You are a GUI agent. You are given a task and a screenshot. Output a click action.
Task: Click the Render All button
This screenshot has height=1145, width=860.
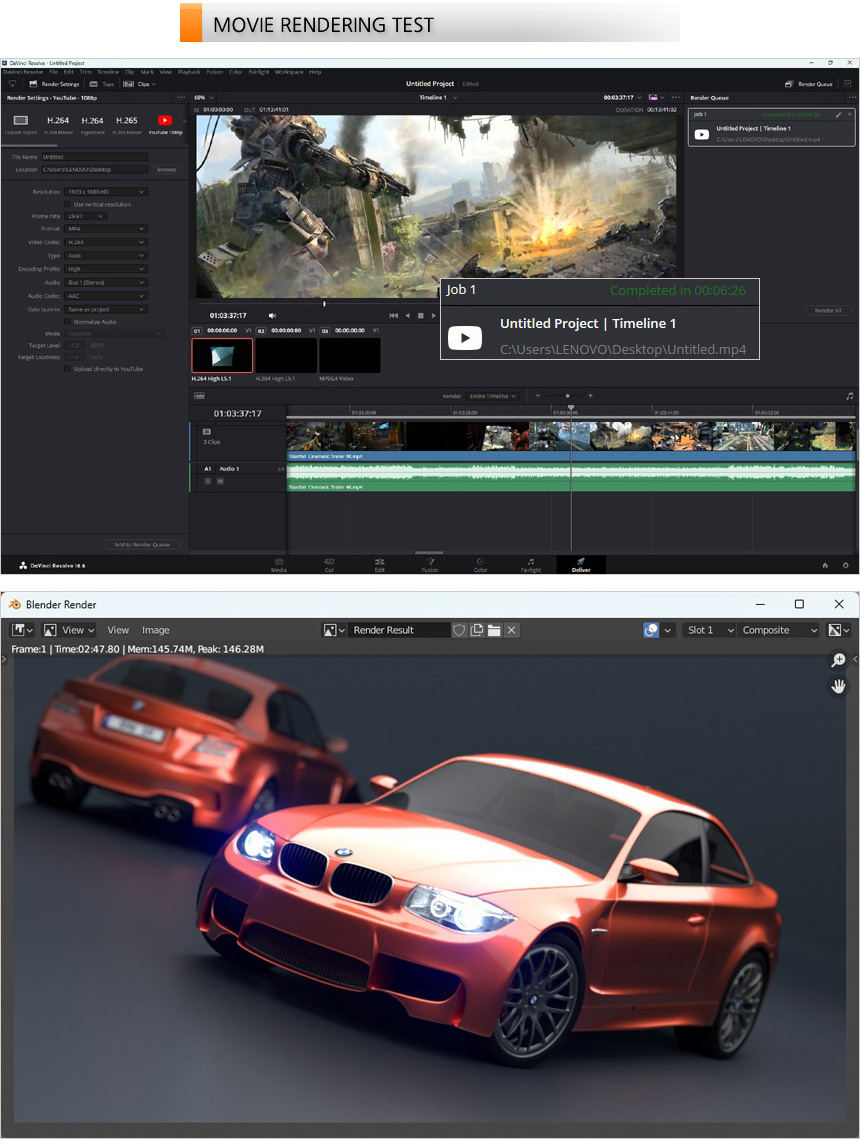point(828,310)
